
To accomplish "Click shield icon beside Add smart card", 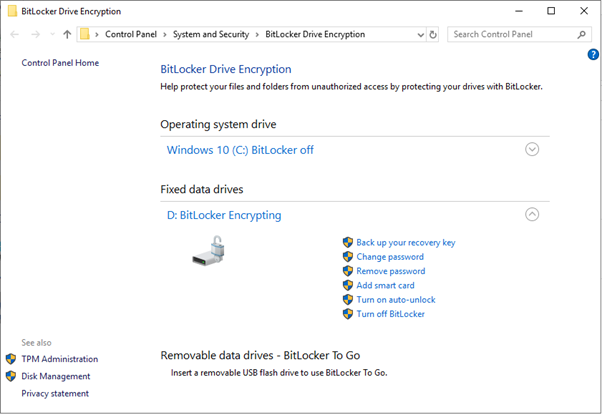I will [347, 285].
